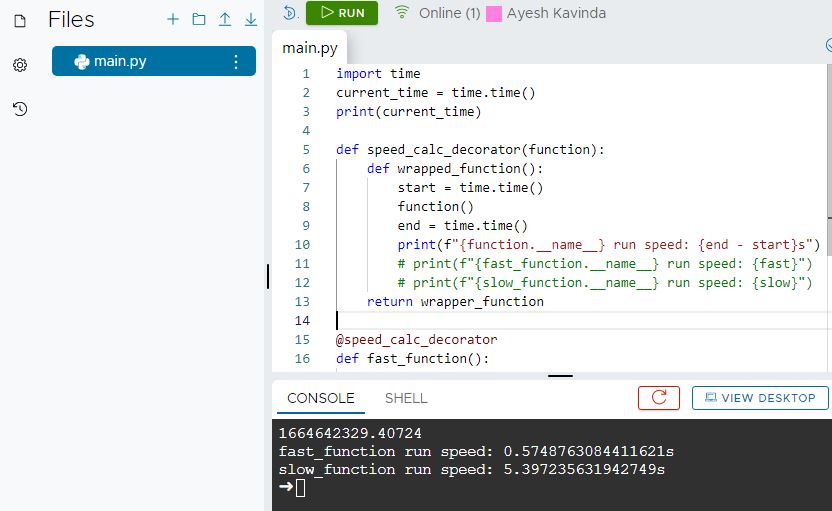Click the console prompt cursor
Image resolution: width=832 pixels, height=511 pixels.
coord(300,488)
